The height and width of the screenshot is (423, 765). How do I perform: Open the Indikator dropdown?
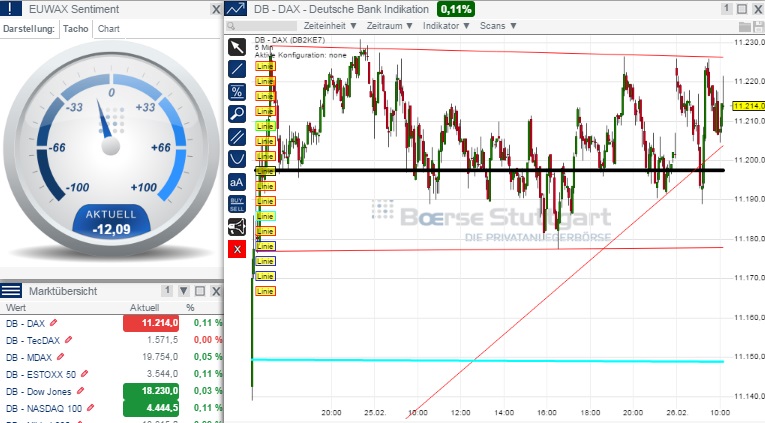[446, 26]
